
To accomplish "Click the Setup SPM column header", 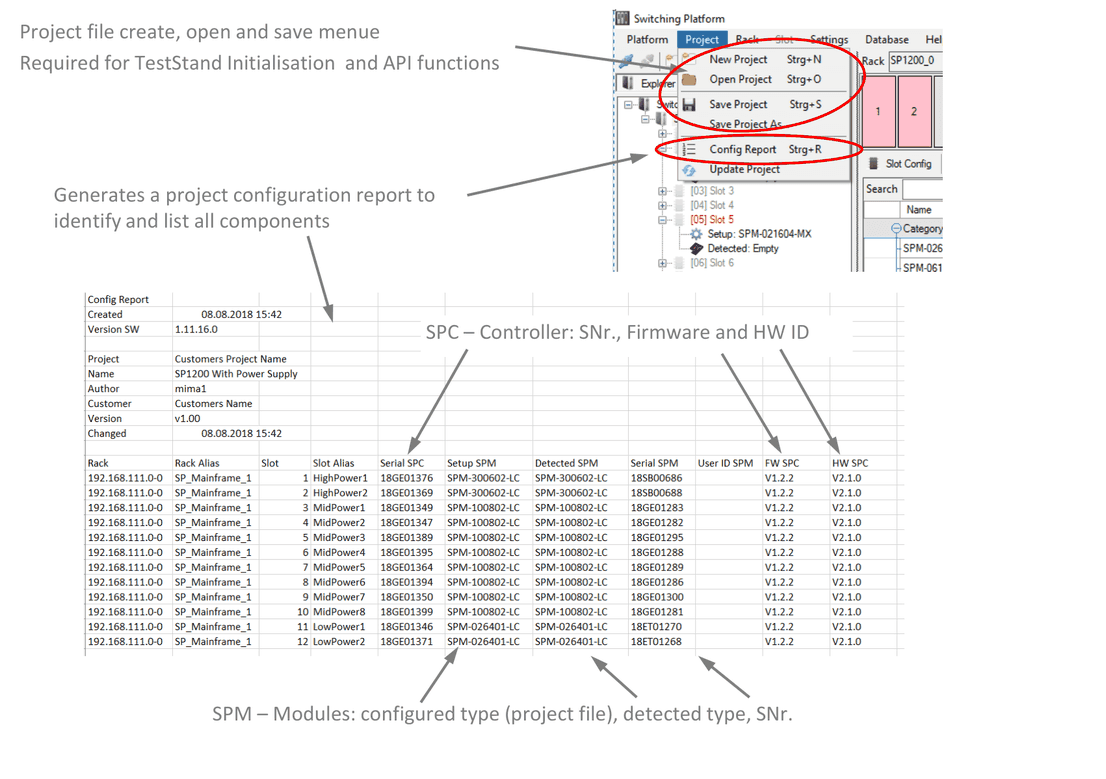I will pos(471,463).
